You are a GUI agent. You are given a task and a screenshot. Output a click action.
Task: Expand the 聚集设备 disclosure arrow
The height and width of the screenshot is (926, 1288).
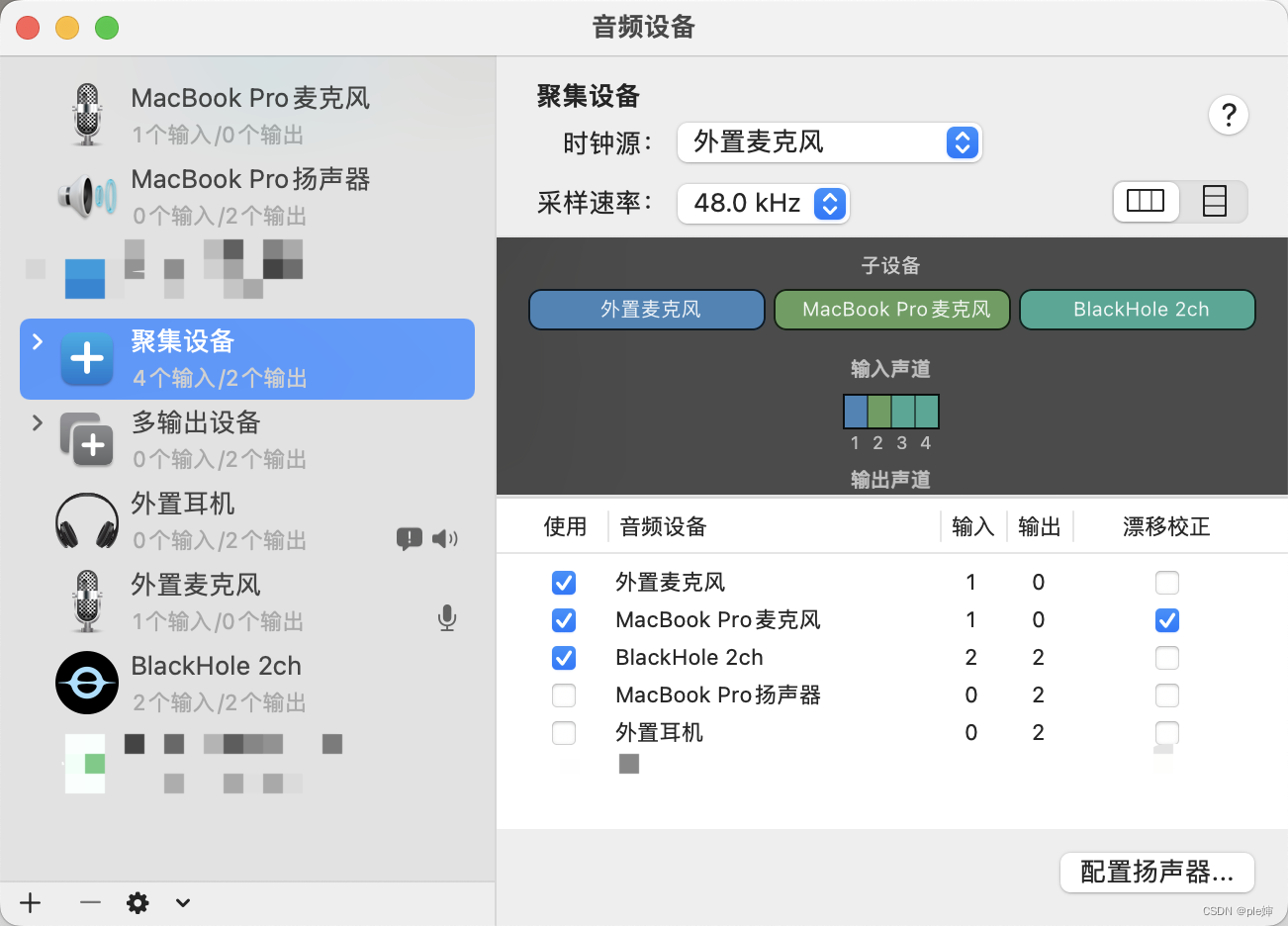(38, 341)
